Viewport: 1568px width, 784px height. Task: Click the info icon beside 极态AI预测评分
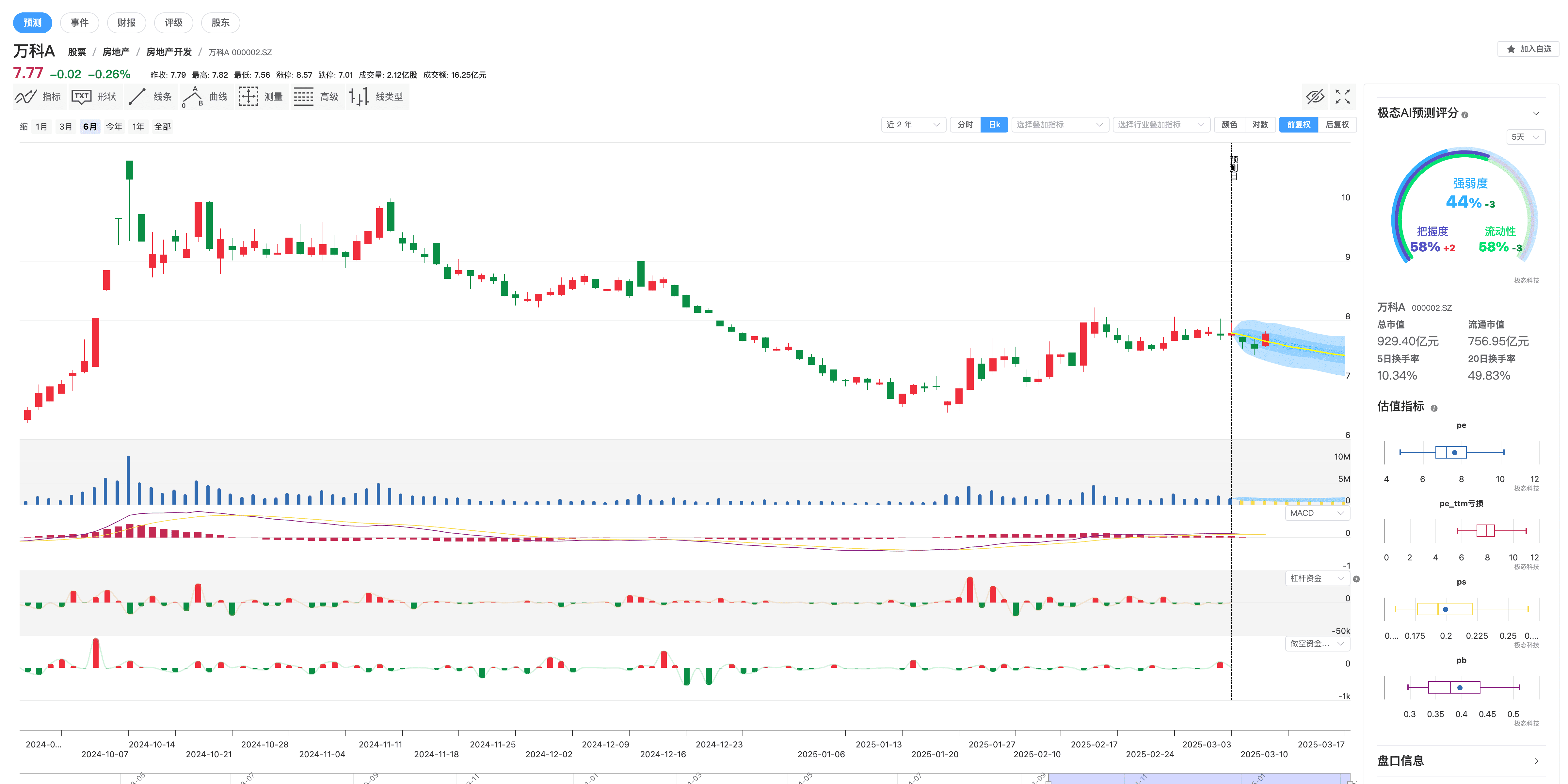click(1464, 114)
